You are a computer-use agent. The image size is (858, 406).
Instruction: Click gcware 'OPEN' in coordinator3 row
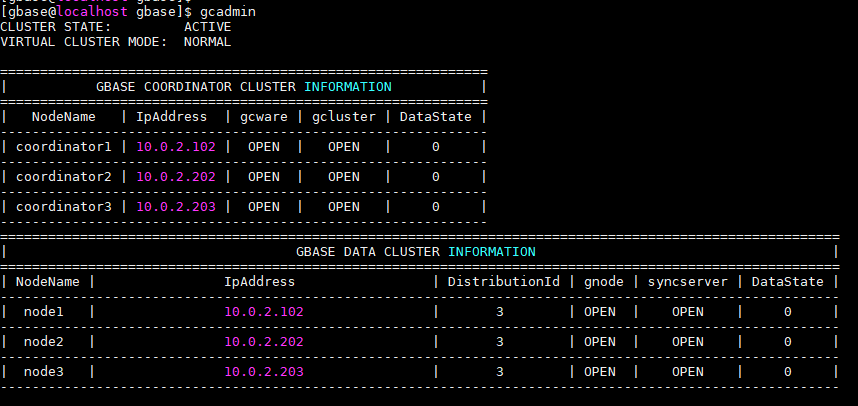click(x=264, y=206)
